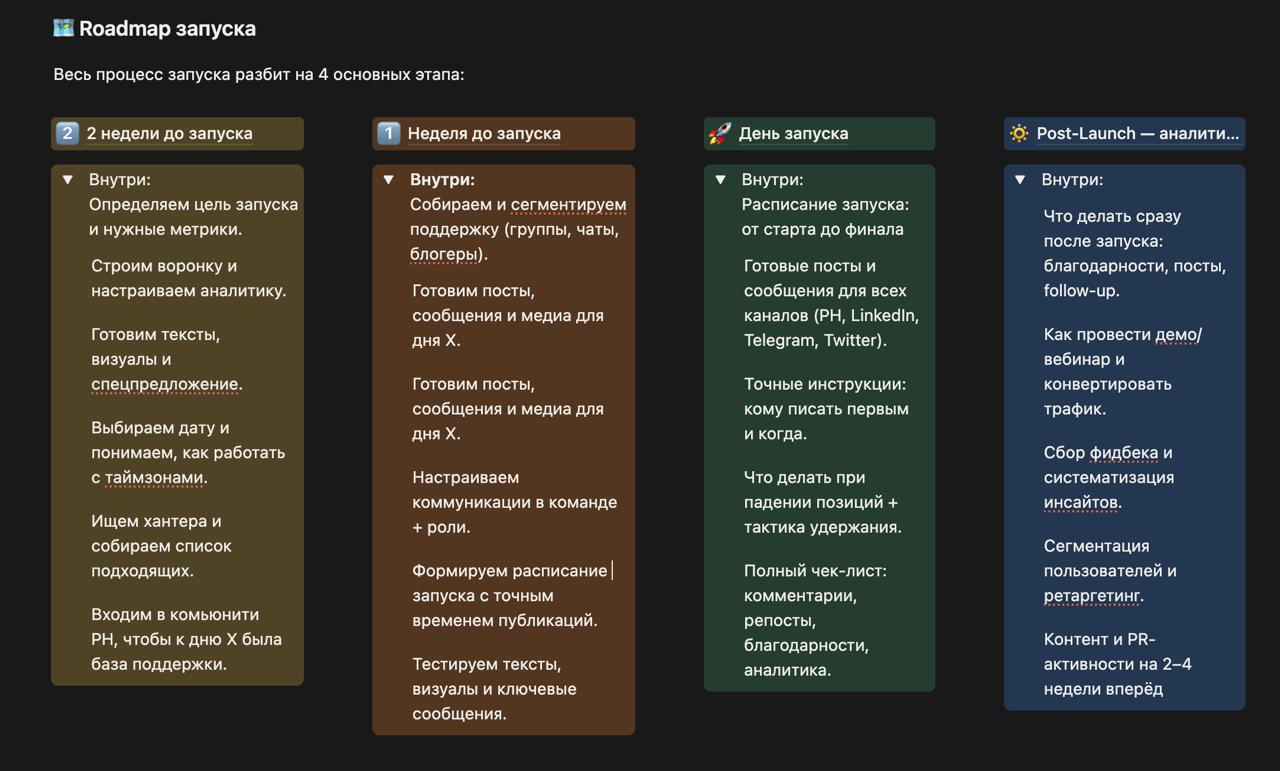Click the number 2 keycap icon
This screenshot has width=1280, height=771.
(x=67, y=133)
